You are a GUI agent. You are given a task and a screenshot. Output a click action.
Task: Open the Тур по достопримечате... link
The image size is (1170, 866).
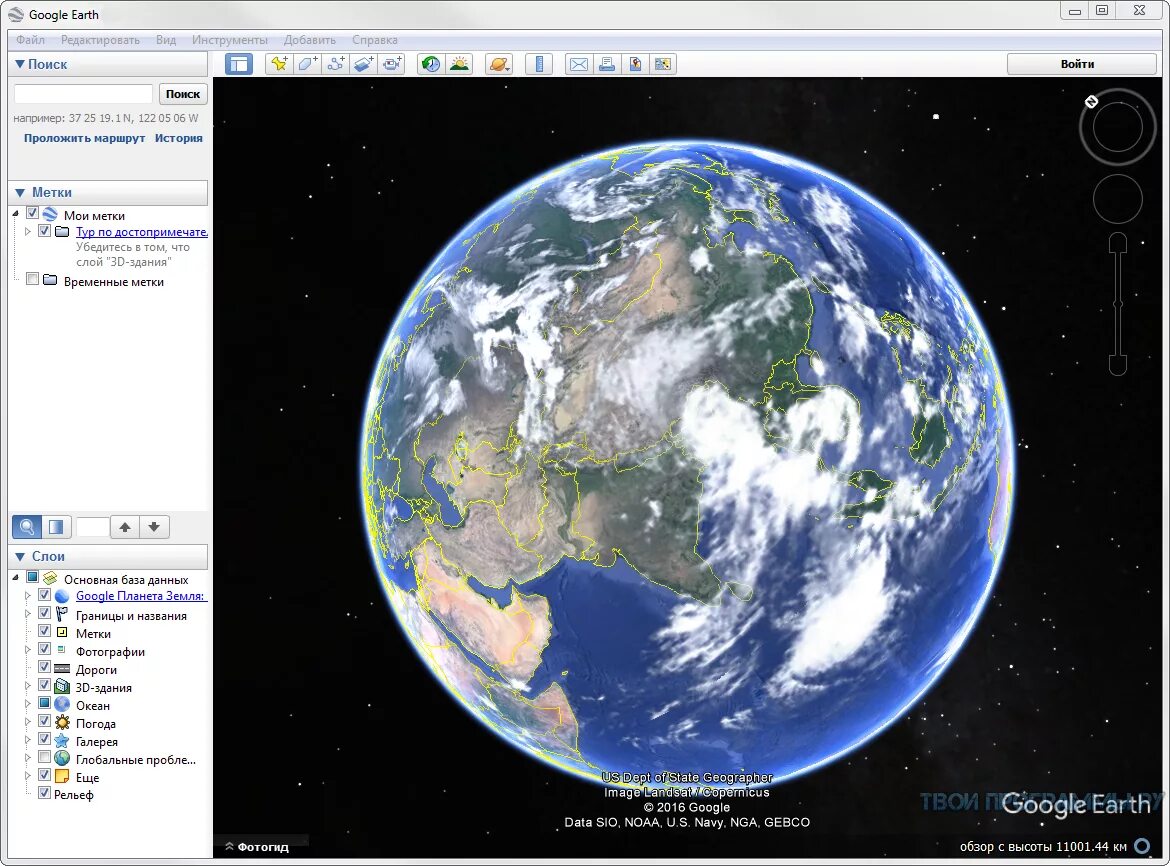142,232
